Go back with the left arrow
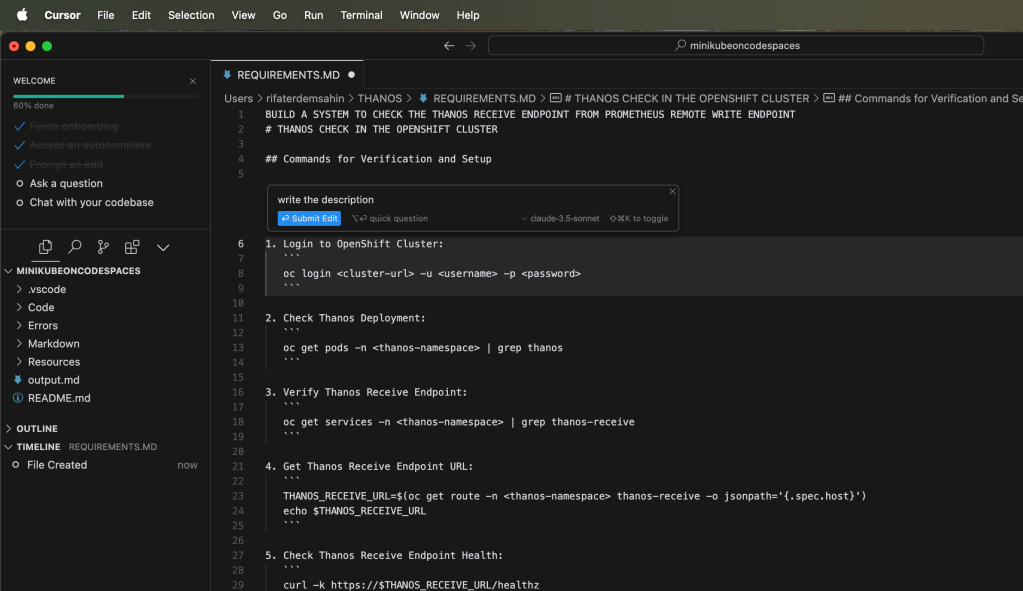The image size is (1023, 591). coord(449,46)
